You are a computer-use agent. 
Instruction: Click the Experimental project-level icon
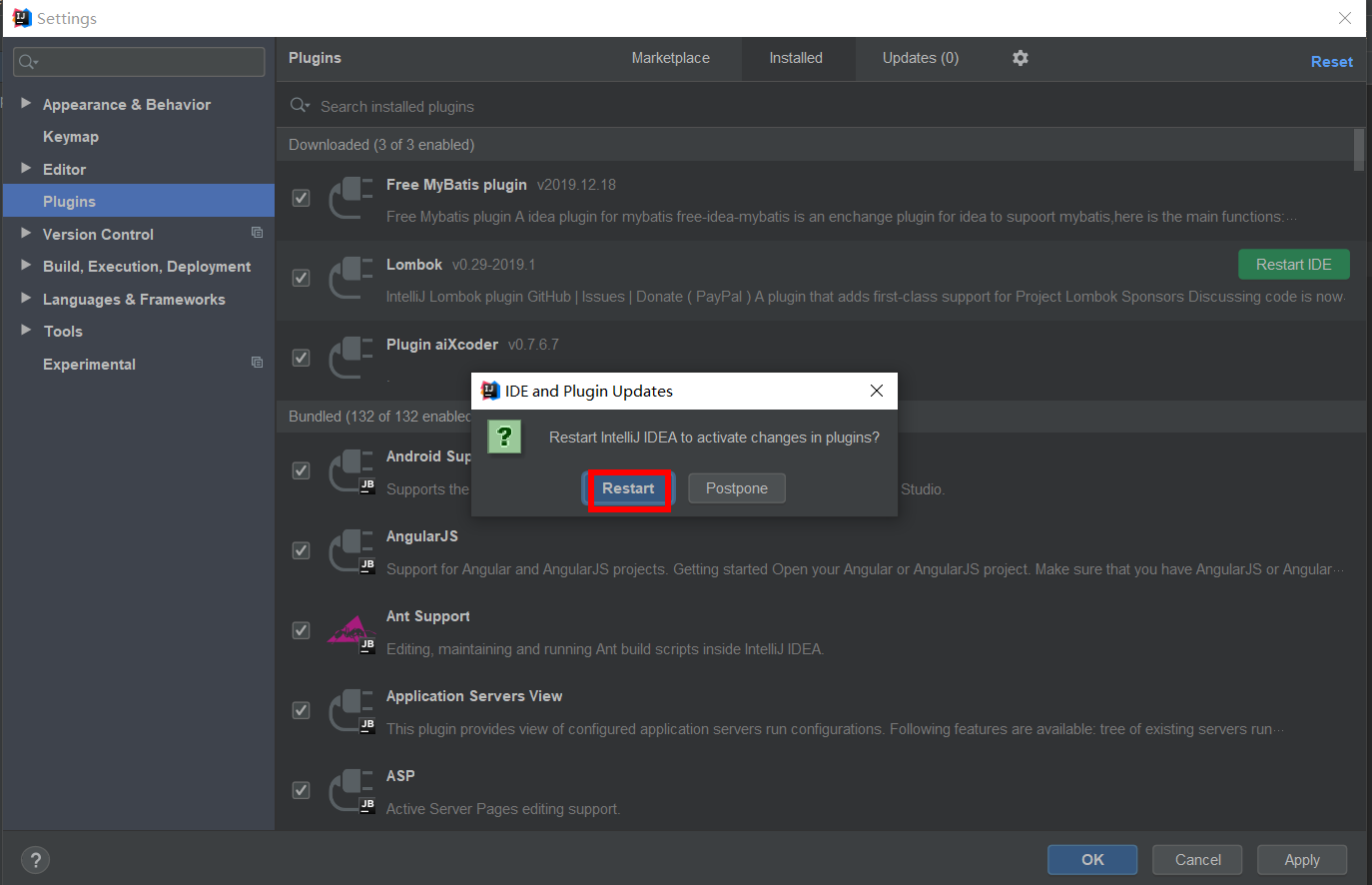pos(257,363)
